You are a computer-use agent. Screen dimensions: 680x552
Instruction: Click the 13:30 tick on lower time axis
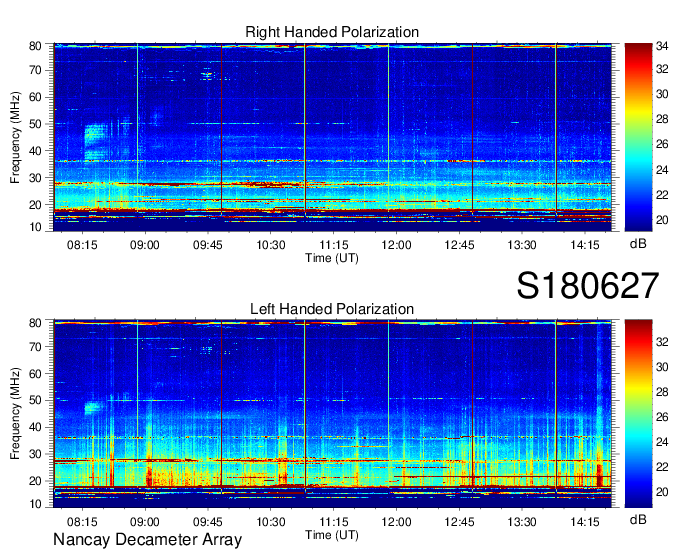pyautogui.click(x=522, y=521)
